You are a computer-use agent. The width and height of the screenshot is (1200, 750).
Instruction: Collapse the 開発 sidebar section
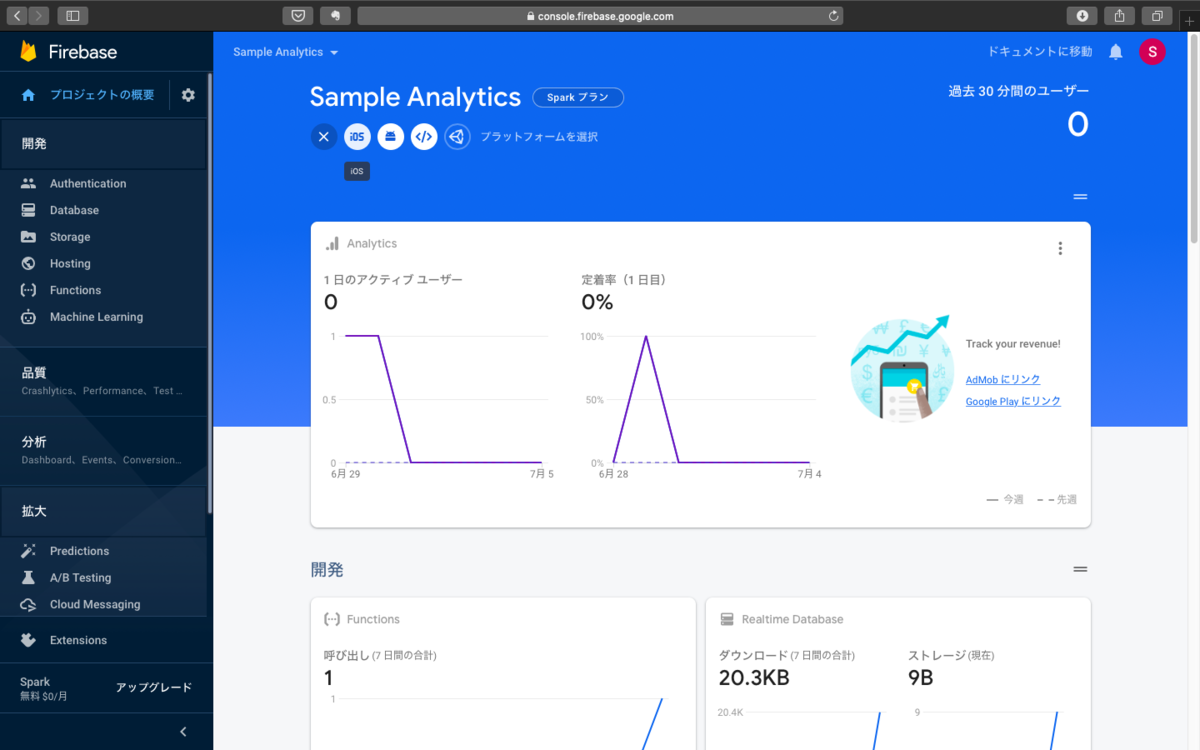pos(103,144)
